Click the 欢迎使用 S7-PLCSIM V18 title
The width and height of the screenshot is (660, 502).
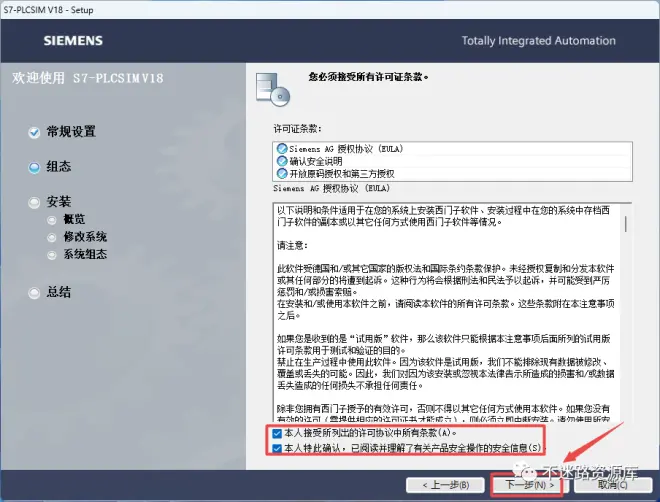click(x=88, y=78)
